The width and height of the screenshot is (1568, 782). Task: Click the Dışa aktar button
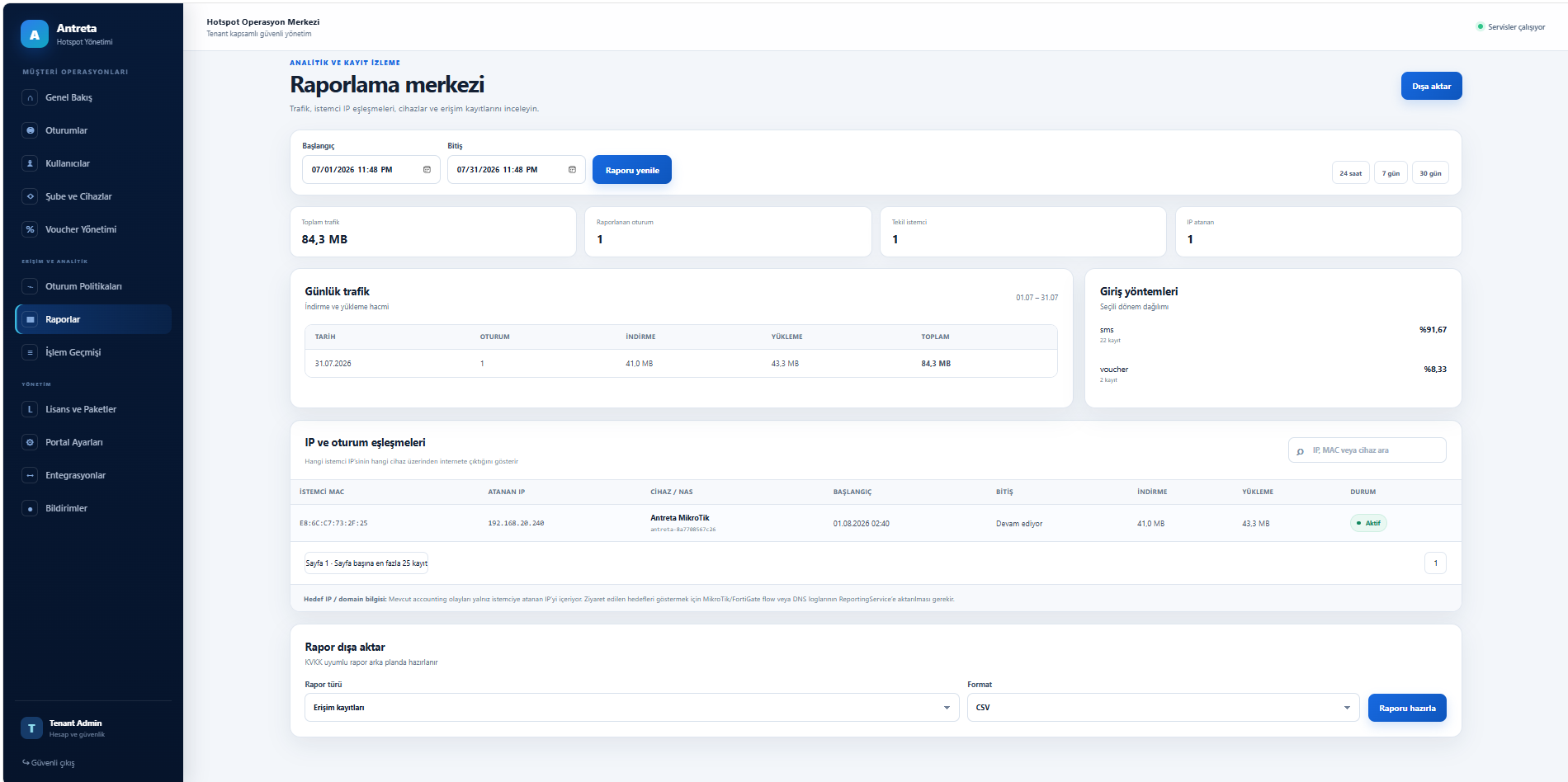pyautogui.click(x=1432, y=87)
